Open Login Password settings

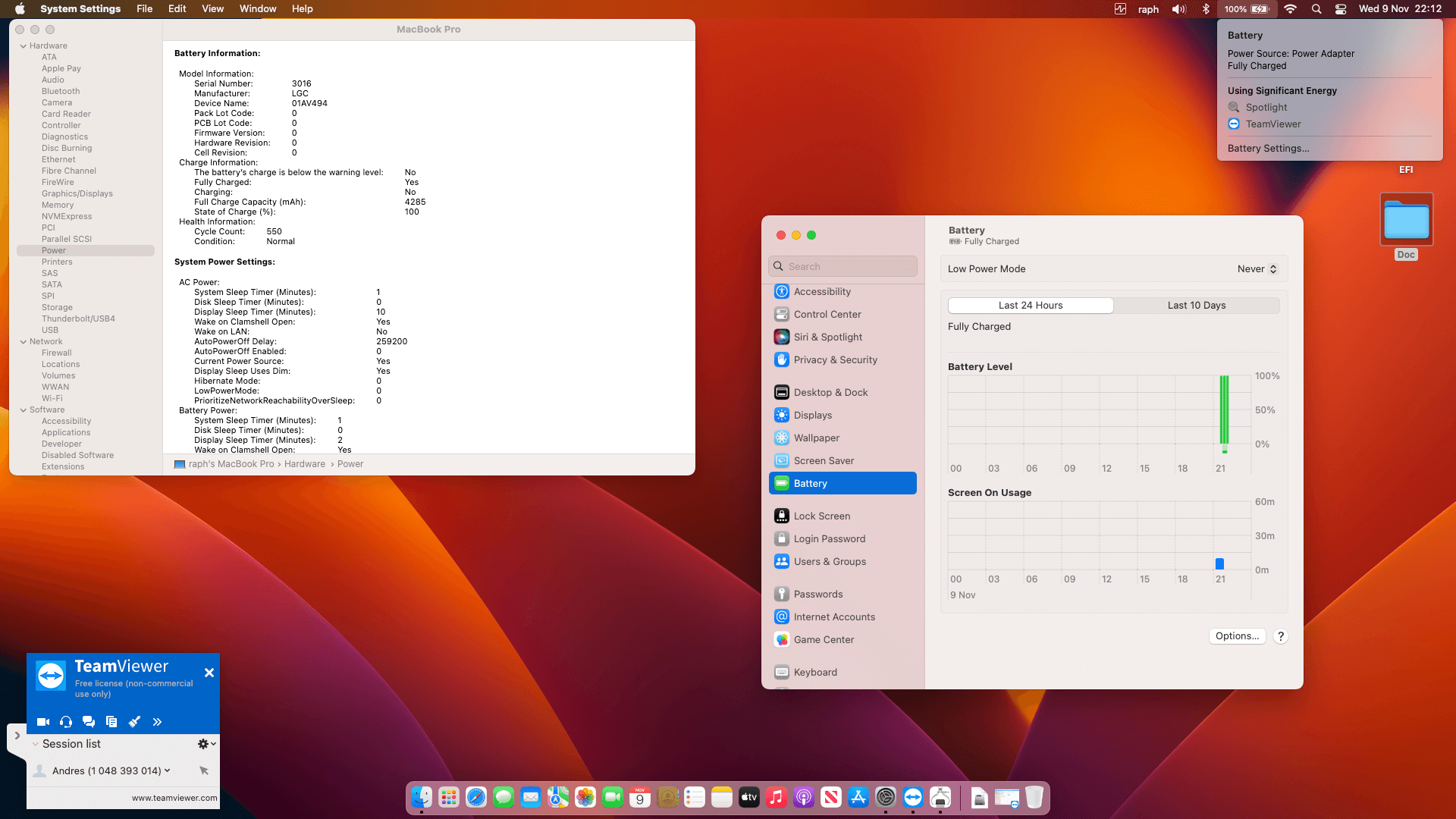tap(843, 539)
